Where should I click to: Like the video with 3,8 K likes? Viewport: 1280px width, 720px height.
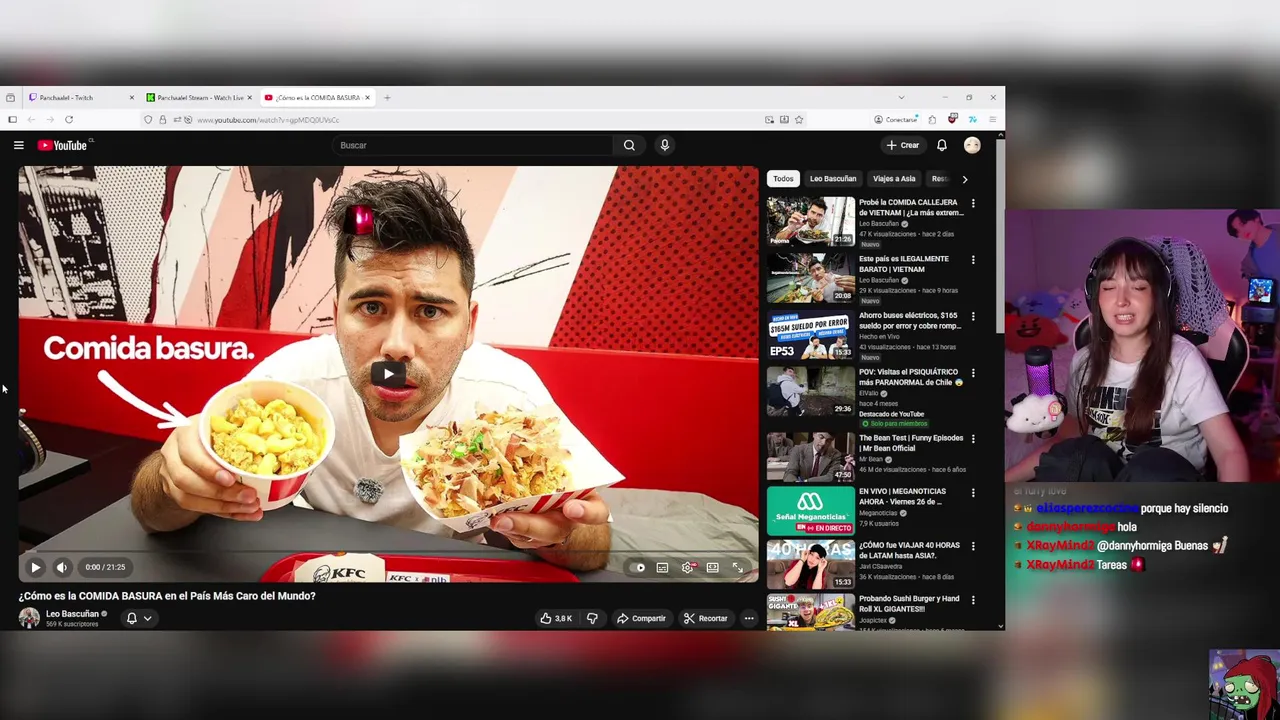pyautogui.click(x=556, y=618)
